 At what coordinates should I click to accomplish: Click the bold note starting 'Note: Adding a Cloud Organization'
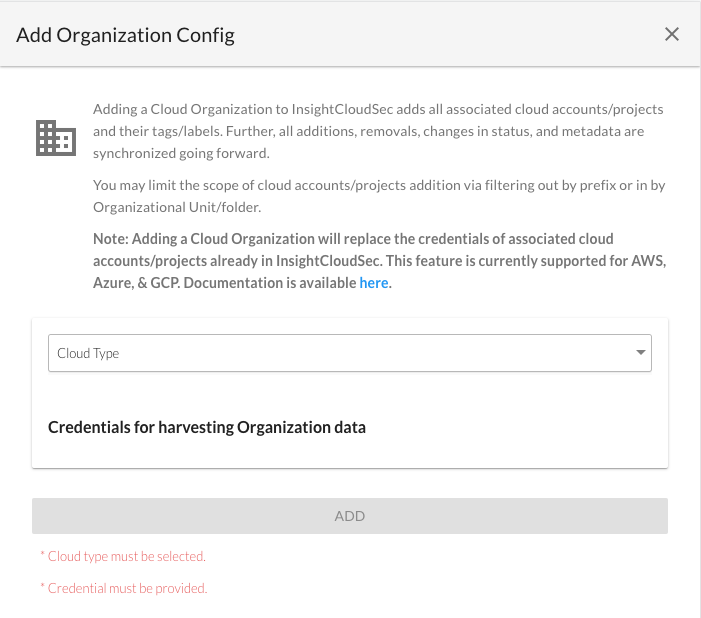pos(380,261)
